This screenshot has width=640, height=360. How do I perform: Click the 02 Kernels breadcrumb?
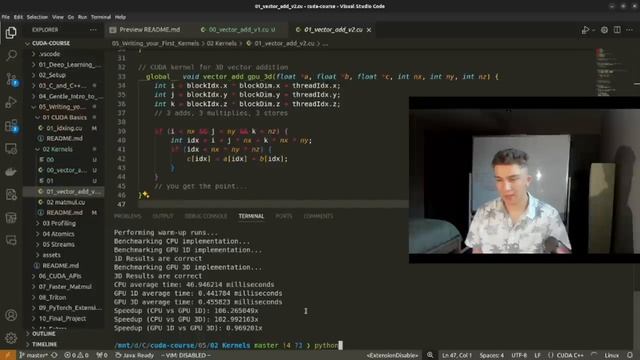pos(221,43)
